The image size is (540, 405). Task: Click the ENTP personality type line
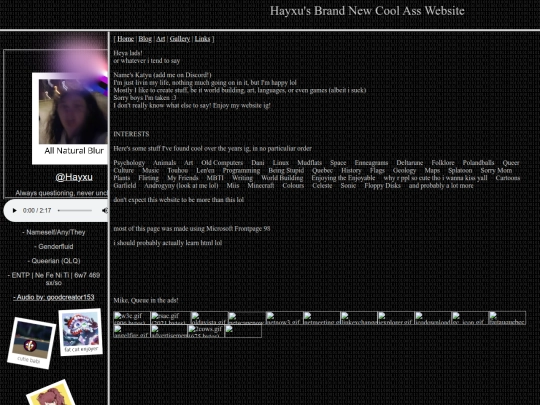pyautogui.click(x=54, y=279)
